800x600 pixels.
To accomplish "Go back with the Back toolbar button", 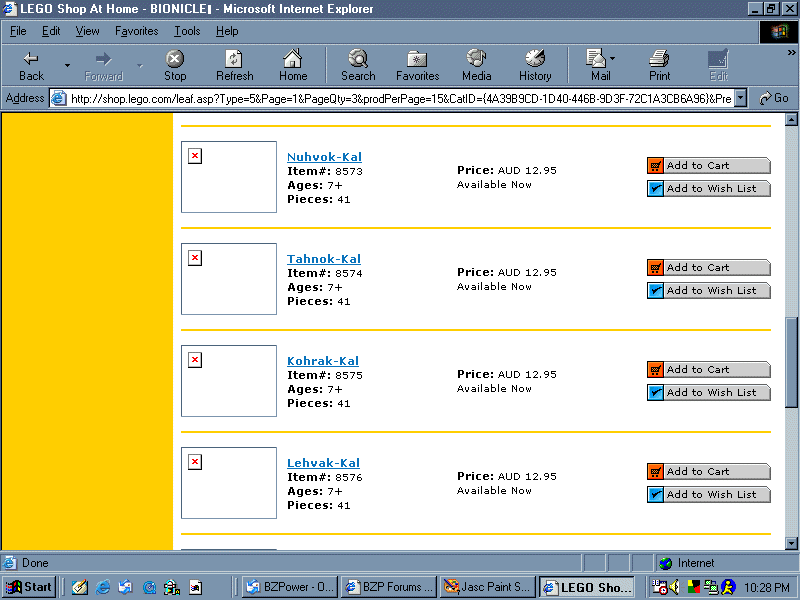I will 32,65.
